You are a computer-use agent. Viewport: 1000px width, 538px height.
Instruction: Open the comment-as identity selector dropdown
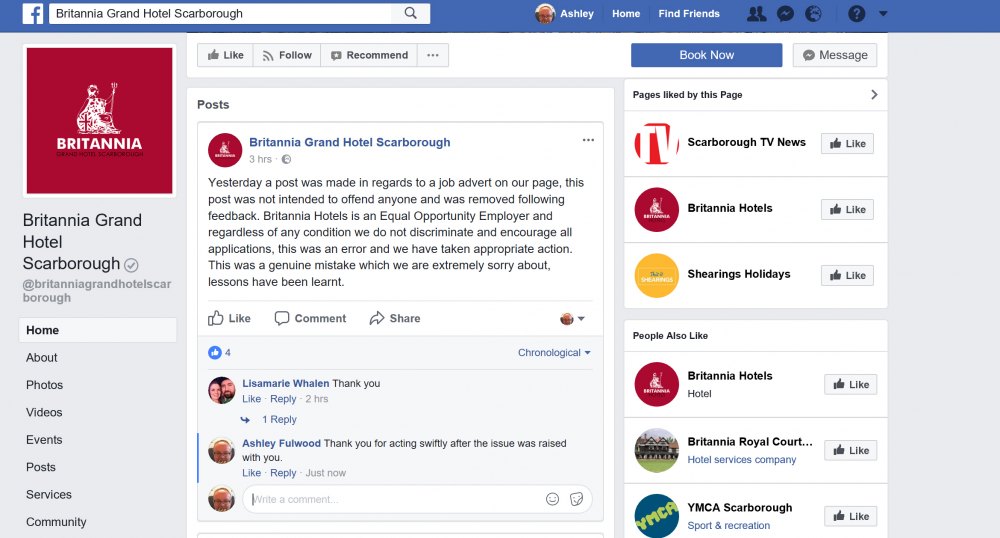572,318
